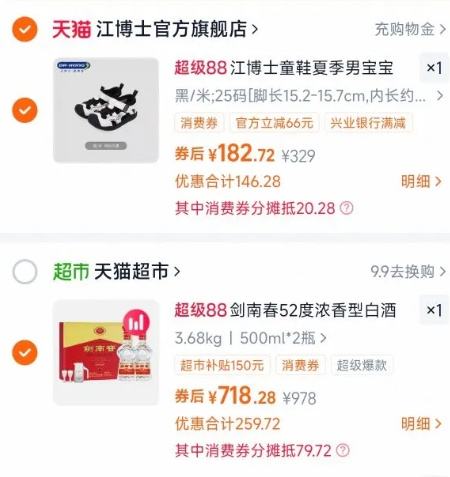450x477 pixels.
Task: Open 明细 for the 146.28 discount
Action: tap(421, 182)
